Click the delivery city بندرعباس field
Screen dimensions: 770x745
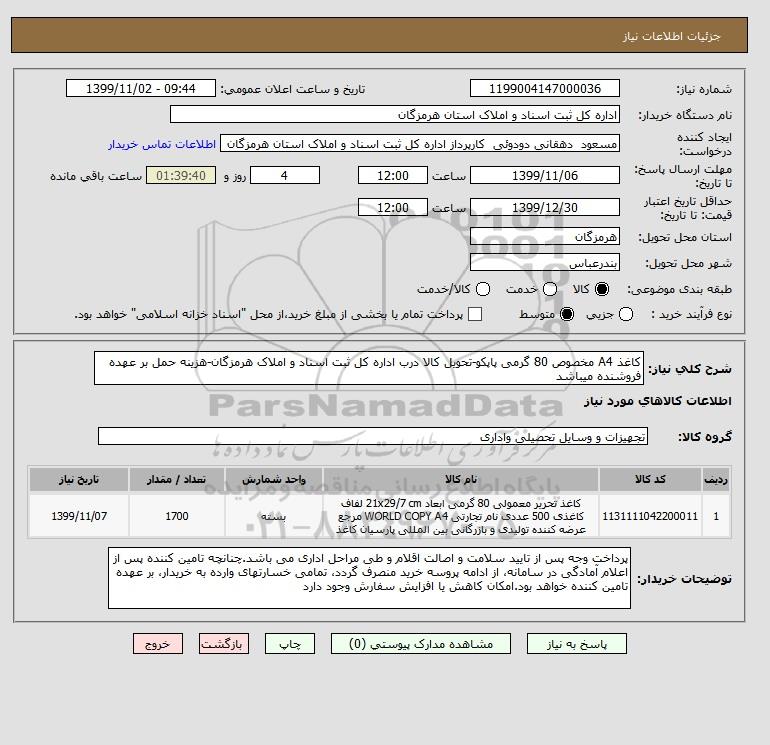tap(545, 262)
